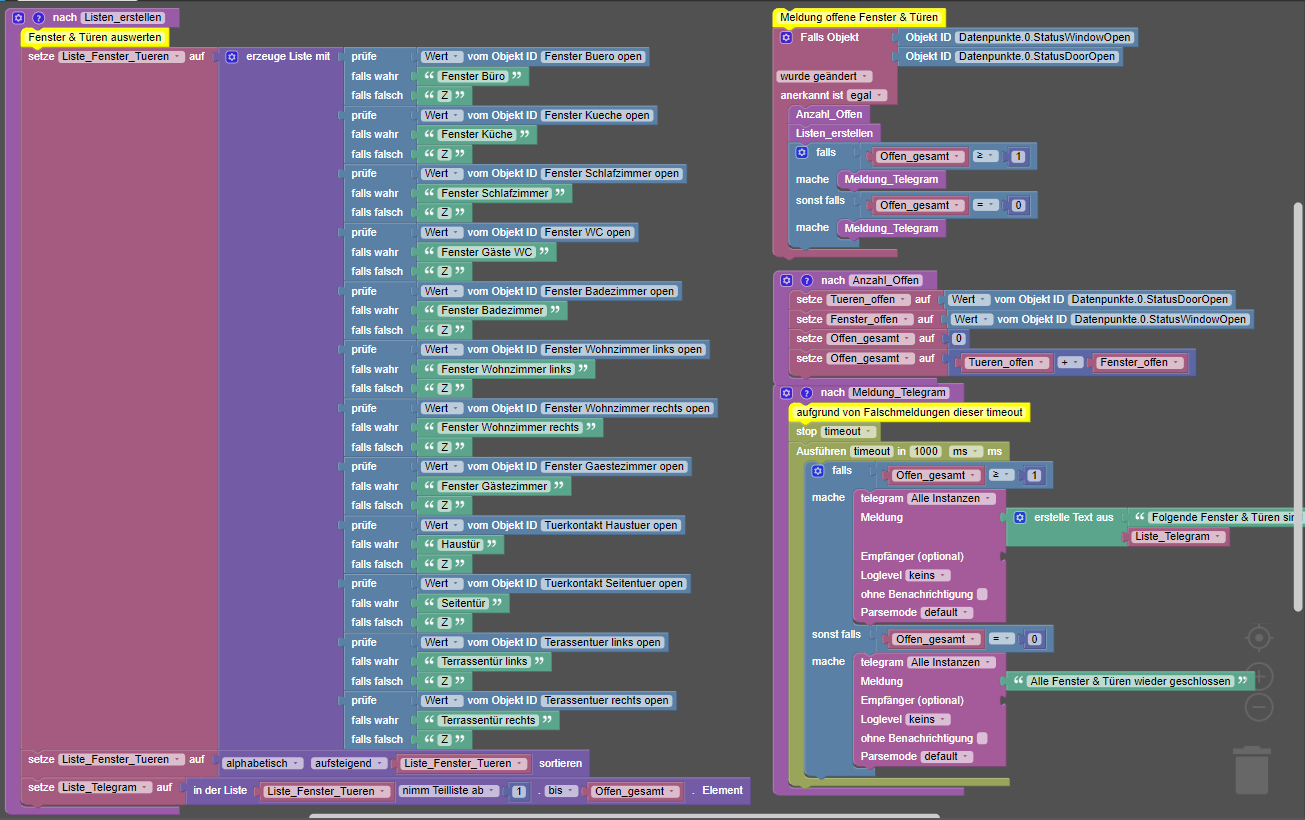Click help question mark on Anzahl_Offen function

(x=806, y=280)
